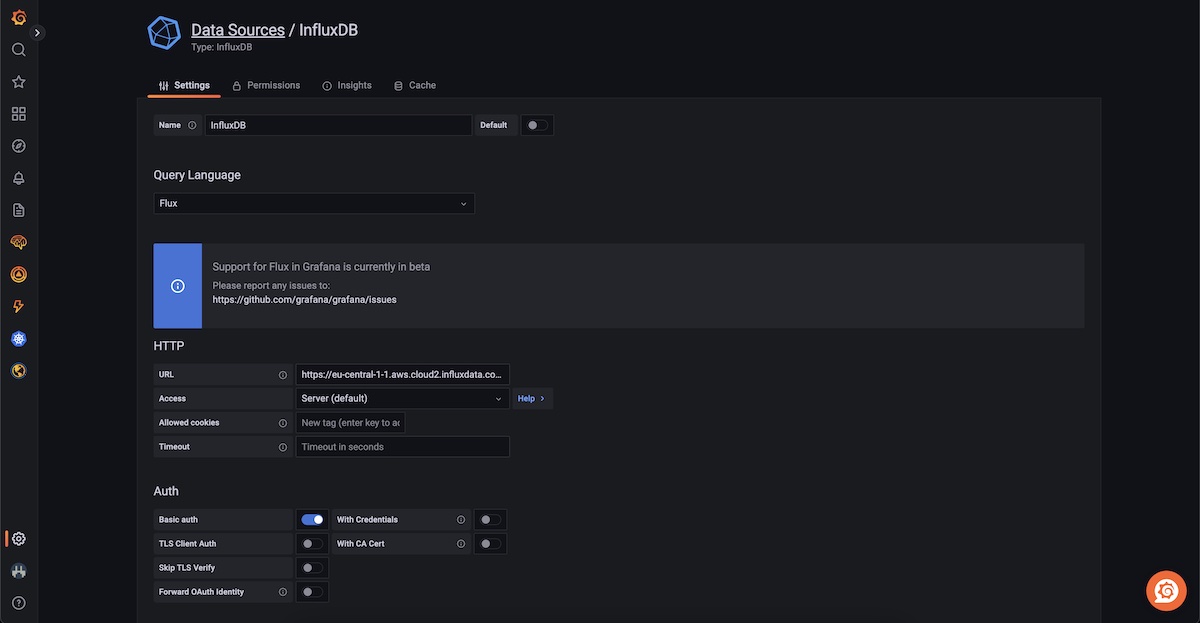1200x623 pixels.
Task: Click the InfluxDB data source logo
Action: click(x=164, y=33)
